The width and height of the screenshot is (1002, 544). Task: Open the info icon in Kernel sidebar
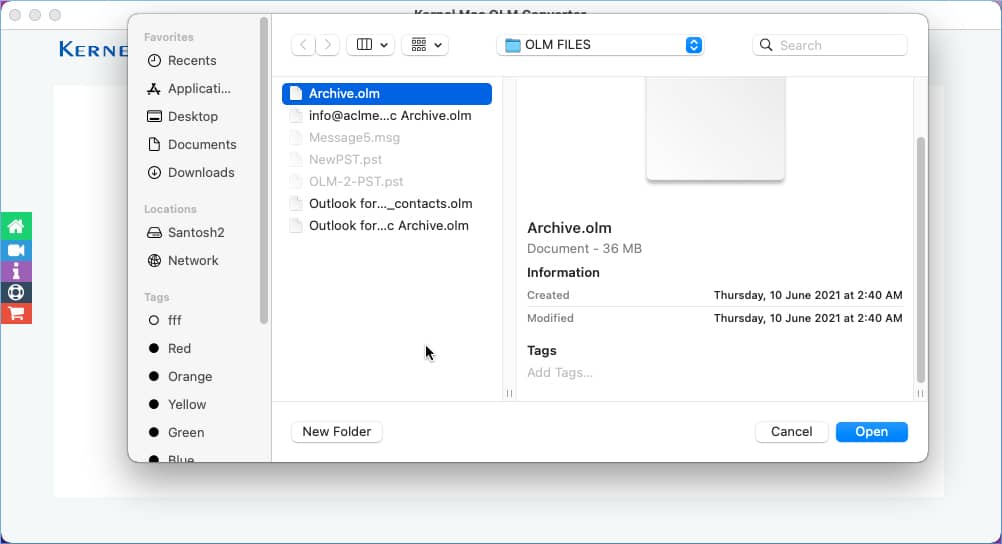coord(16,271)
